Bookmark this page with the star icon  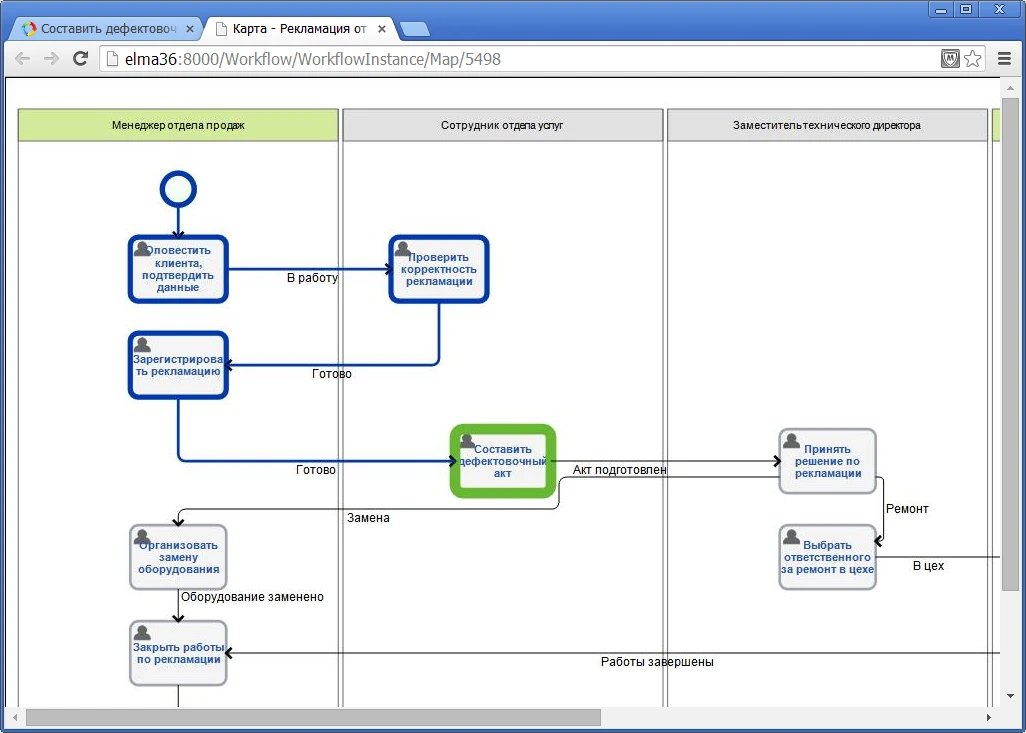click(972, 59)
